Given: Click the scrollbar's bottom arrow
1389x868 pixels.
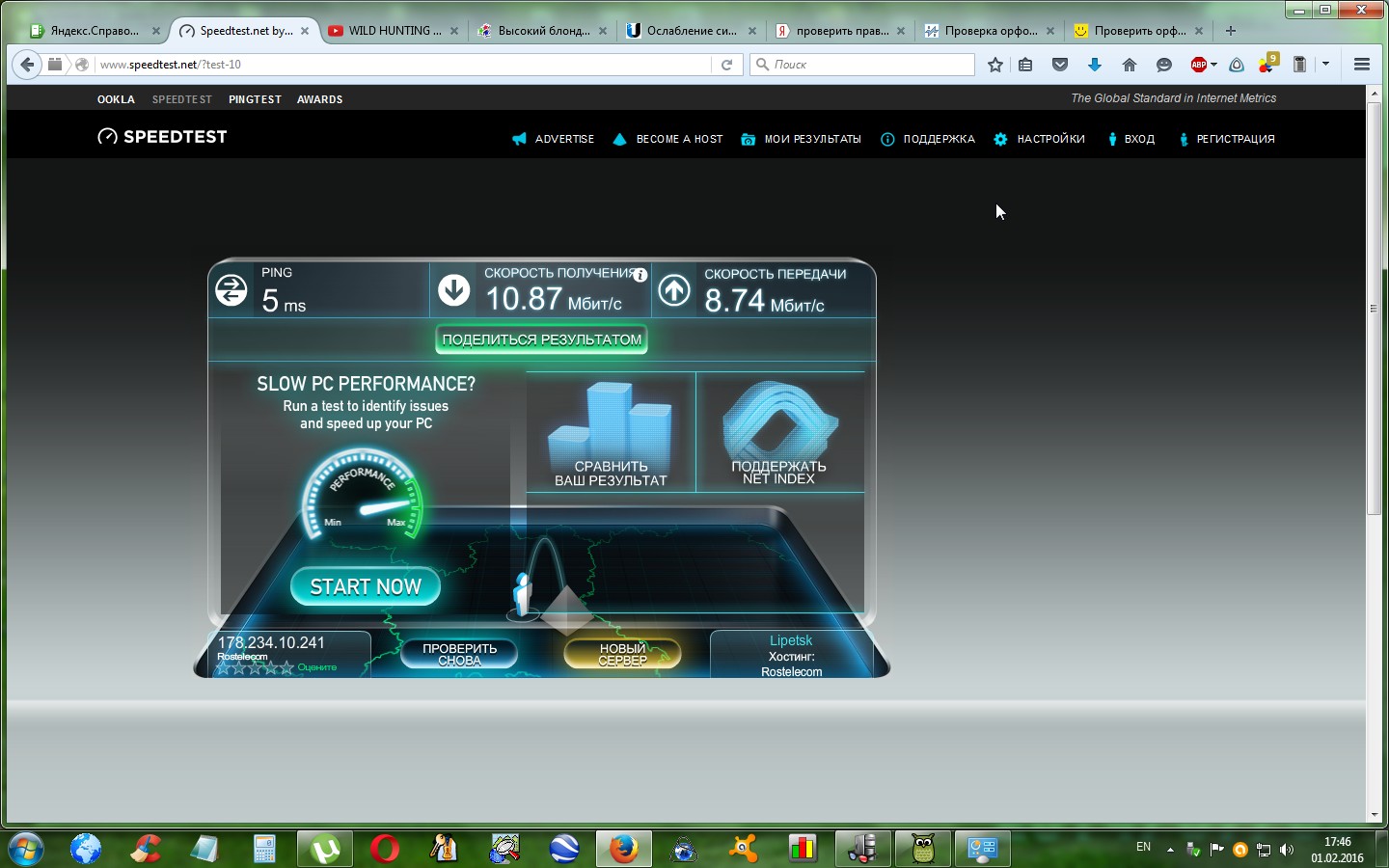Looking at the screenshot, I should pos(1375,815).
